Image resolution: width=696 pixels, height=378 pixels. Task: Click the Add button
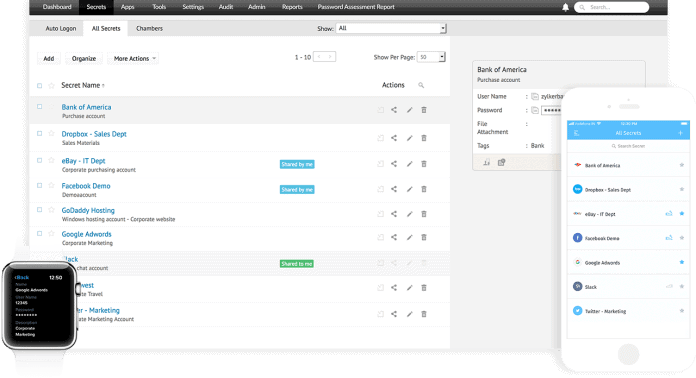49,59
